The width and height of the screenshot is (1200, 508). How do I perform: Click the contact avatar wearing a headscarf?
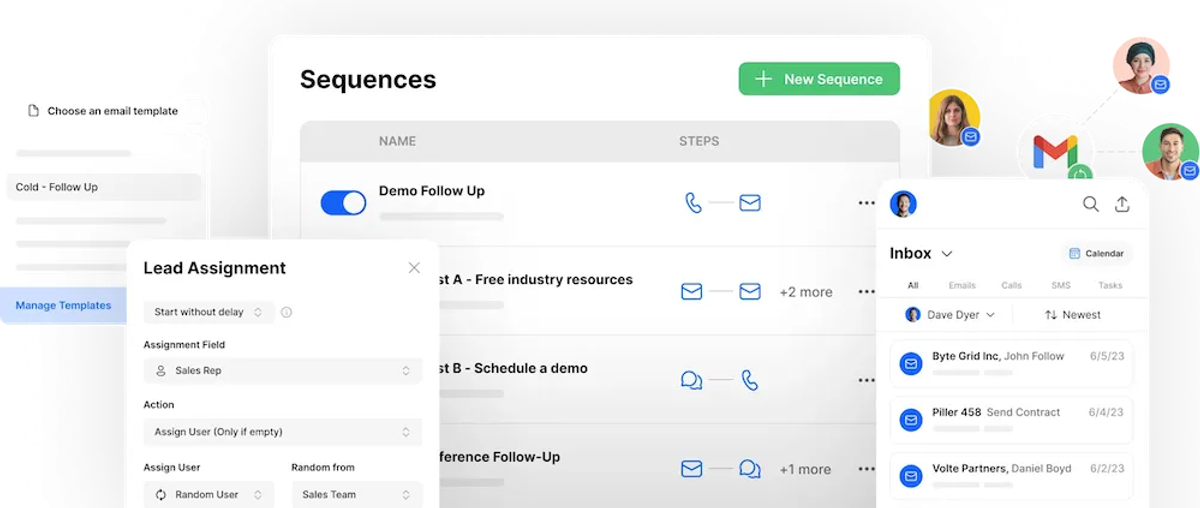pos(1141,66)
